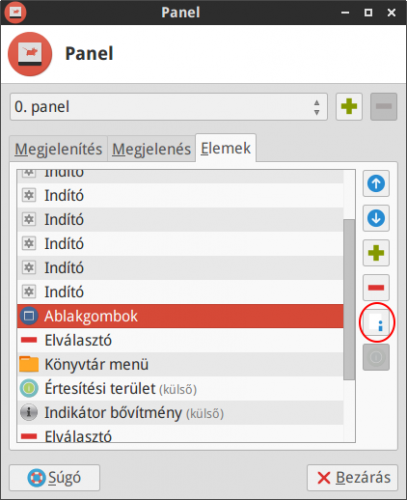Image resolution: width=407 pixels, height=500 pixels.
Task: Switch to the Megjelenítés tab
Action: click(58, 149)
